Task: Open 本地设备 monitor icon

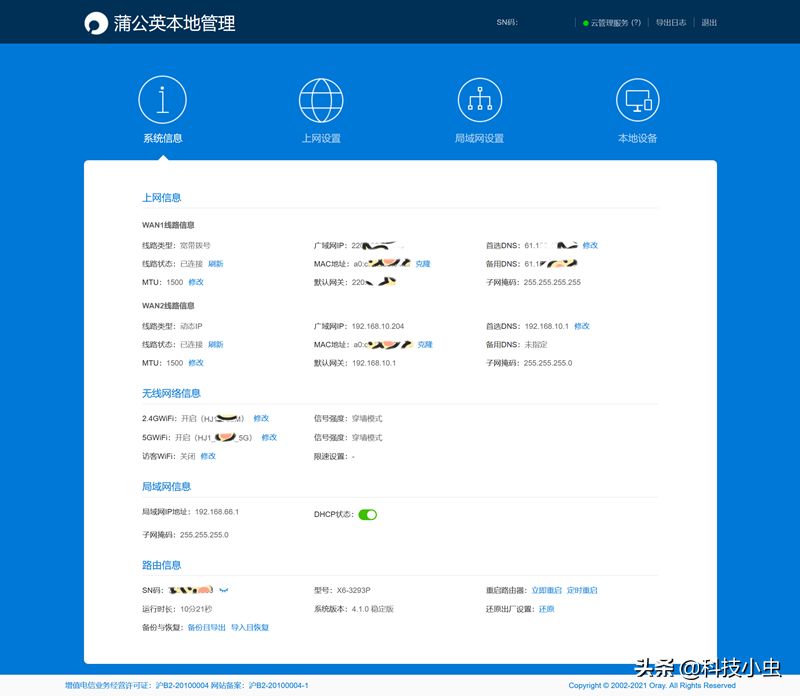Action: click(x=637, y=100)
